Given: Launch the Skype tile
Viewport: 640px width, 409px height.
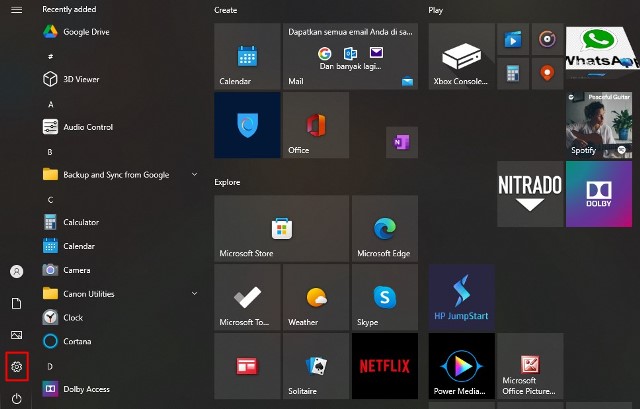Looking at the screenshot, I should 385,297.
